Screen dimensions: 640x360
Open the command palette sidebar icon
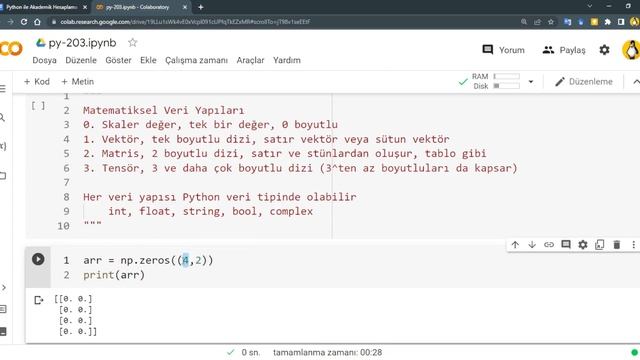point(3,309)
